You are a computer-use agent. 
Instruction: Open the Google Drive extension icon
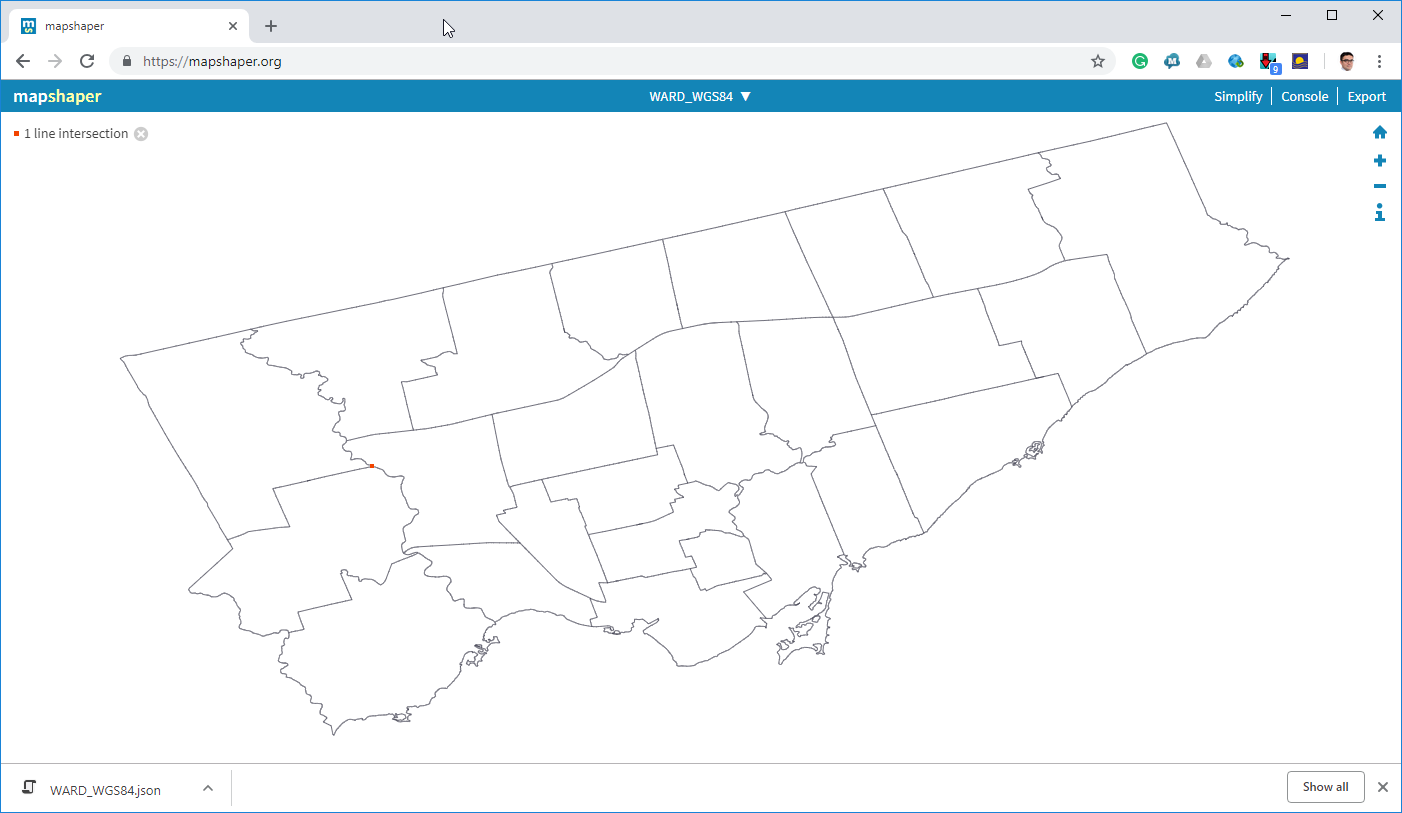(1204, 61)
